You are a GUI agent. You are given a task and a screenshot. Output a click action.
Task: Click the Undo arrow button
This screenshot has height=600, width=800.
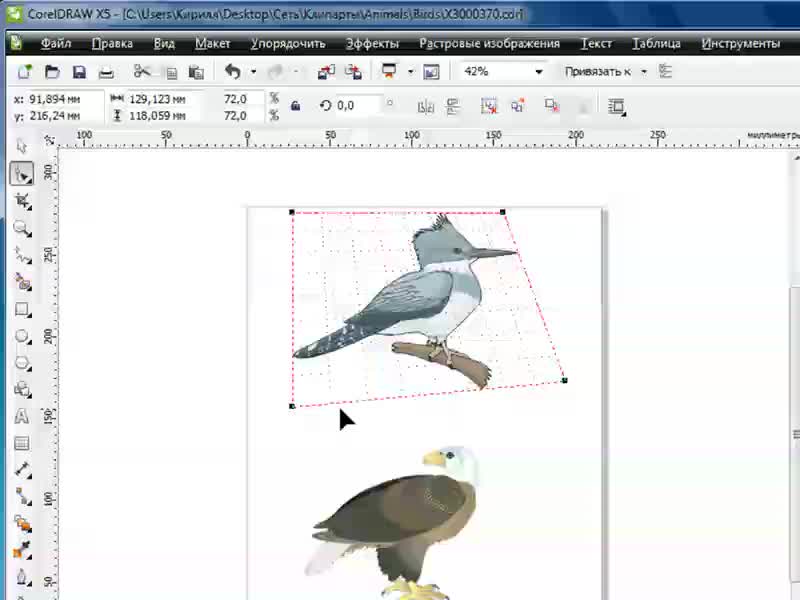(233, 72)
